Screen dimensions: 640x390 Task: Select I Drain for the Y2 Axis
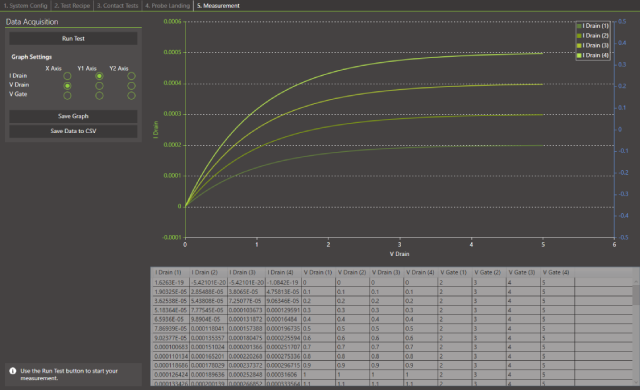point(131,76)
